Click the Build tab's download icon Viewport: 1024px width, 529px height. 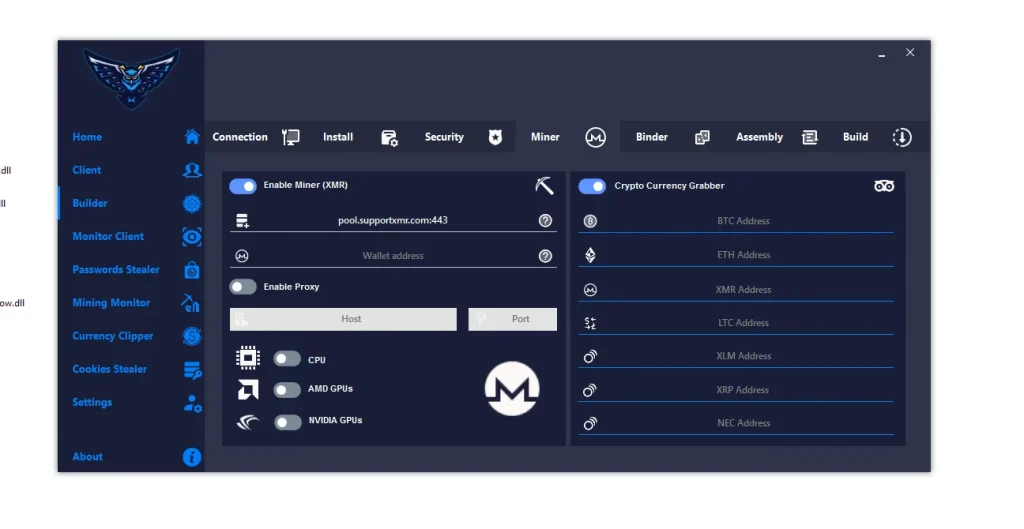pos(902,138)
